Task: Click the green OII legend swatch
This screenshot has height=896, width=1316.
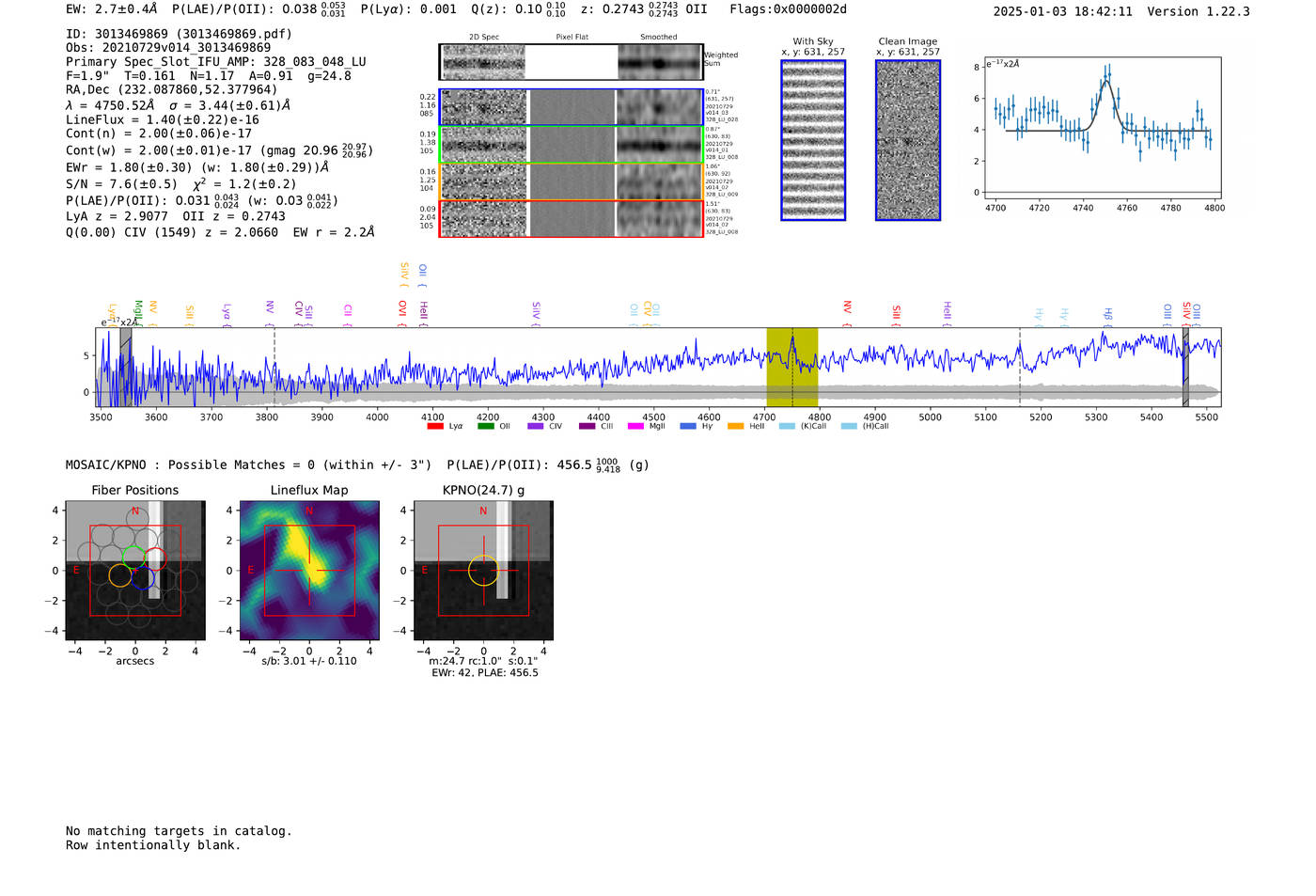Action: click(485, 427)
